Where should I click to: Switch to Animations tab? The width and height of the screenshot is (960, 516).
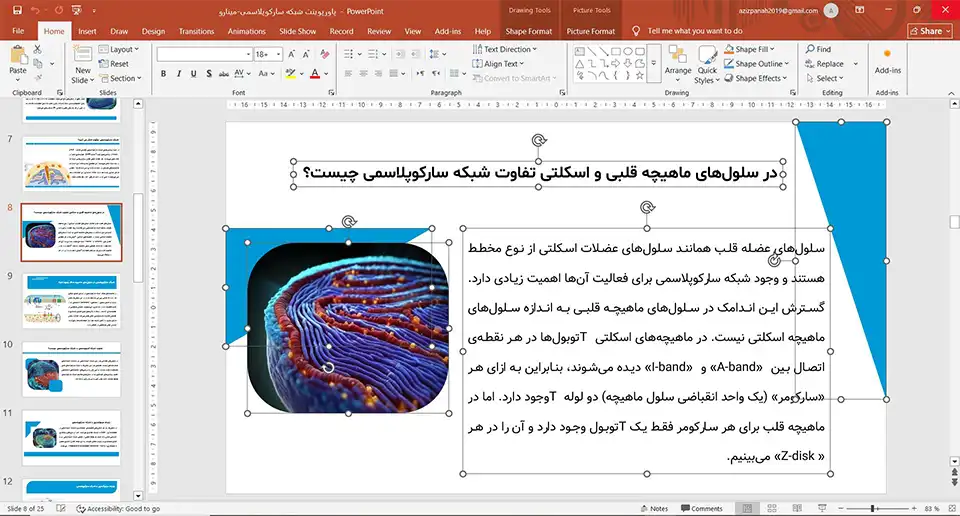pyautogui.click(x=246, y=31)
